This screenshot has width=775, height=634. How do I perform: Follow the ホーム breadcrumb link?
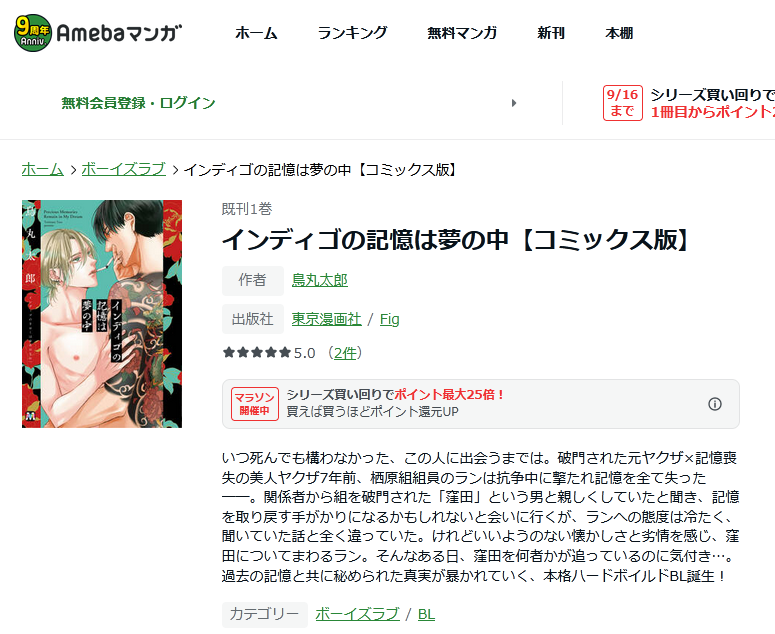[x=43, y=169]
